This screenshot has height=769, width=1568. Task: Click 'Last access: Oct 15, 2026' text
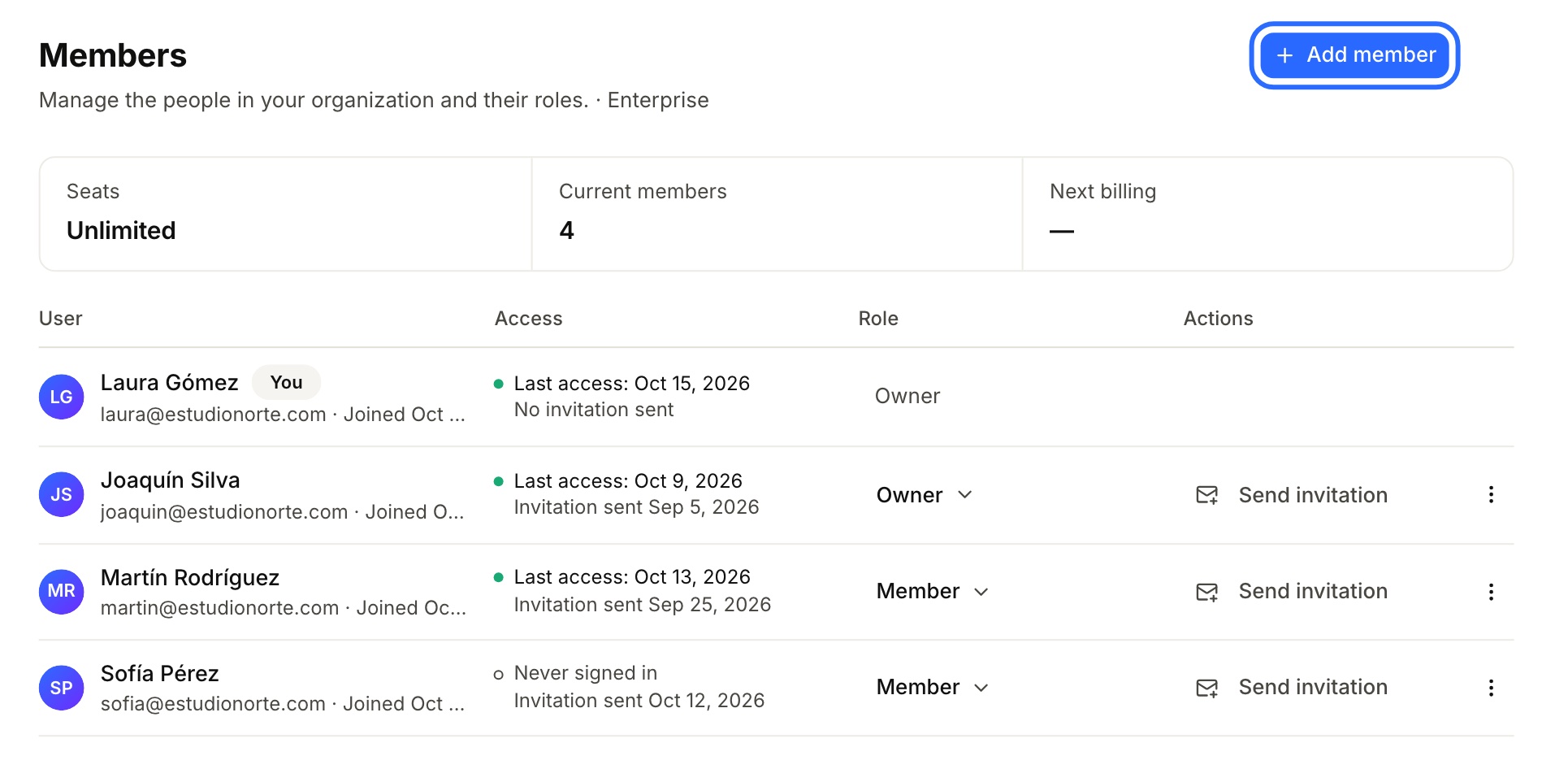(x=631, y=384)
